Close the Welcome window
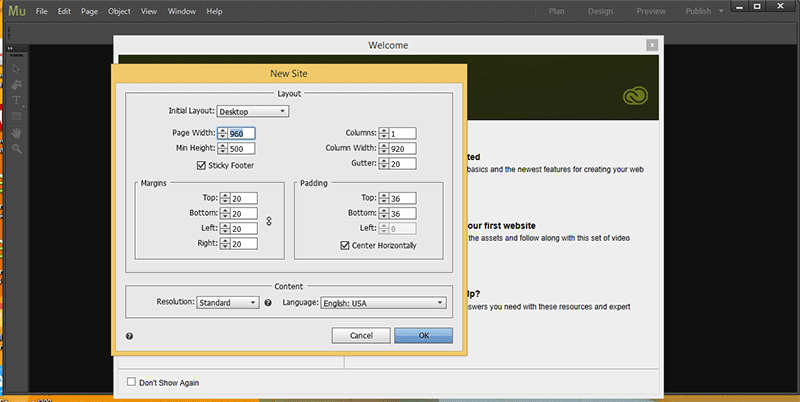The width and height of the screenshot is (800, 402). [652, 45]
